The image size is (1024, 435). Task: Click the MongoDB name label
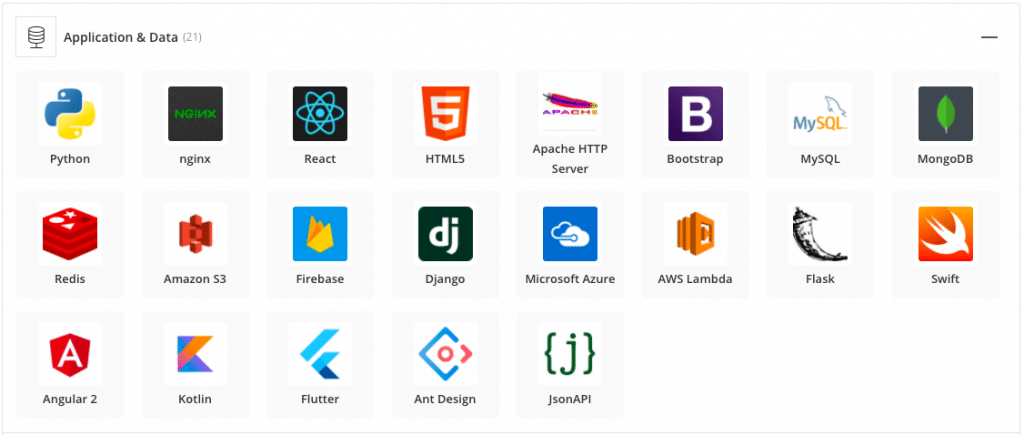[946, 159]
